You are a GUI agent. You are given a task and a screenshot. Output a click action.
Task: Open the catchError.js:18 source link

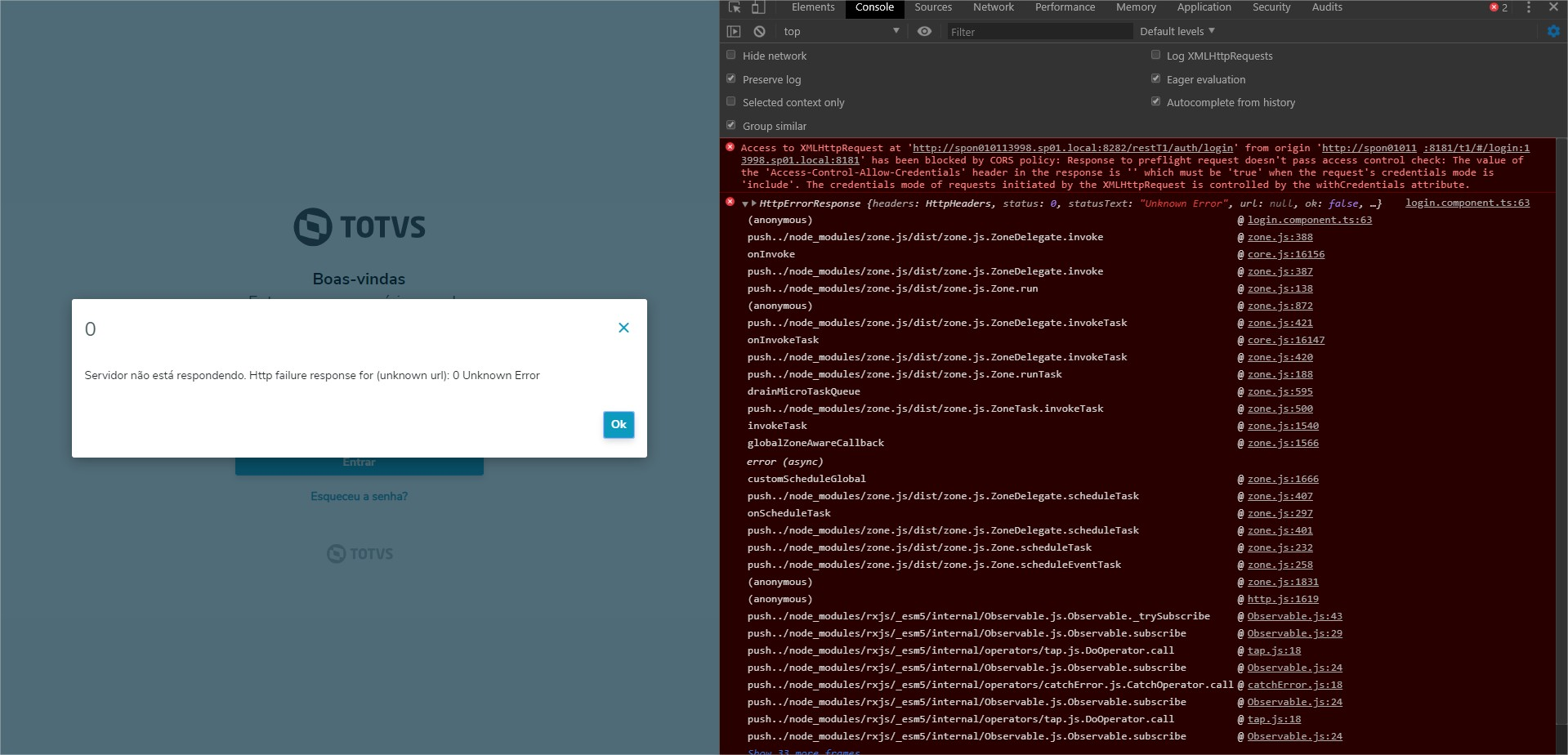point(1295,685)
